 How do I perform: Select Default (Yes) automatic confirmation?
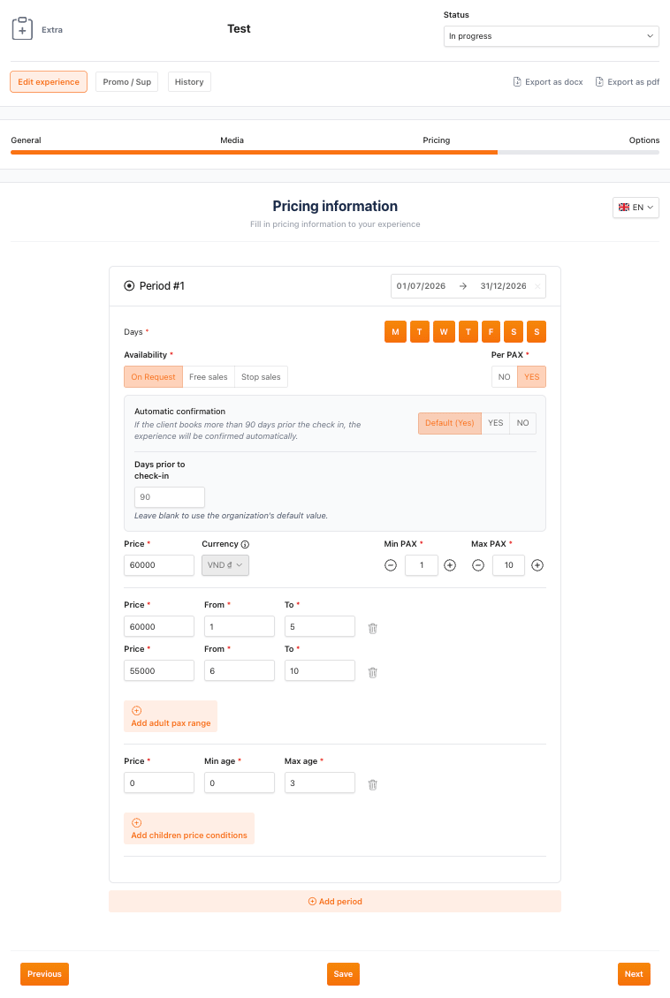pos(450,423)
